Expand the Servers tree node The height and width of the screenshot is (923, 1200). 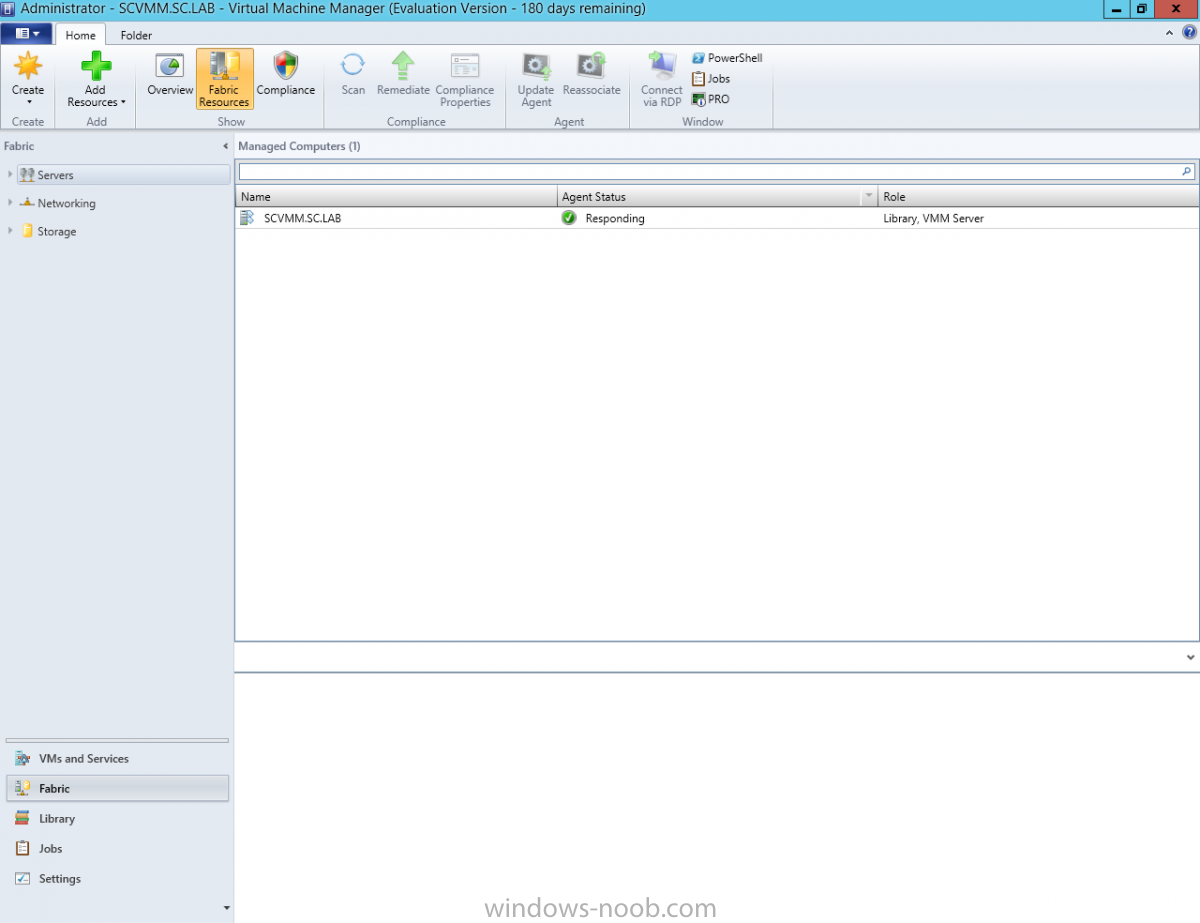tap(10, 174)
